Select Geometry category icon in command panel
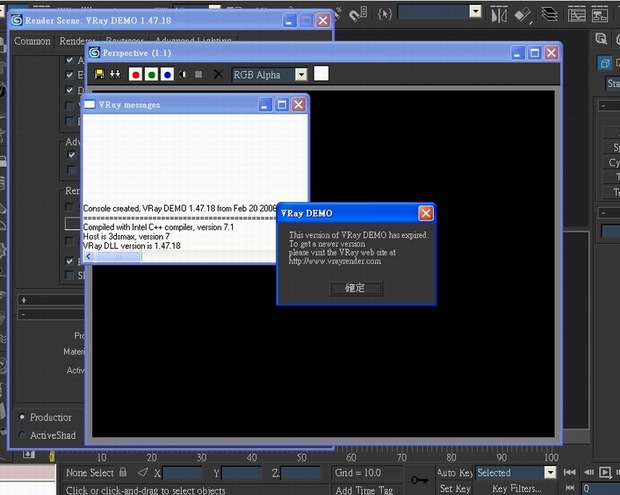 click(x=605, y=63)
